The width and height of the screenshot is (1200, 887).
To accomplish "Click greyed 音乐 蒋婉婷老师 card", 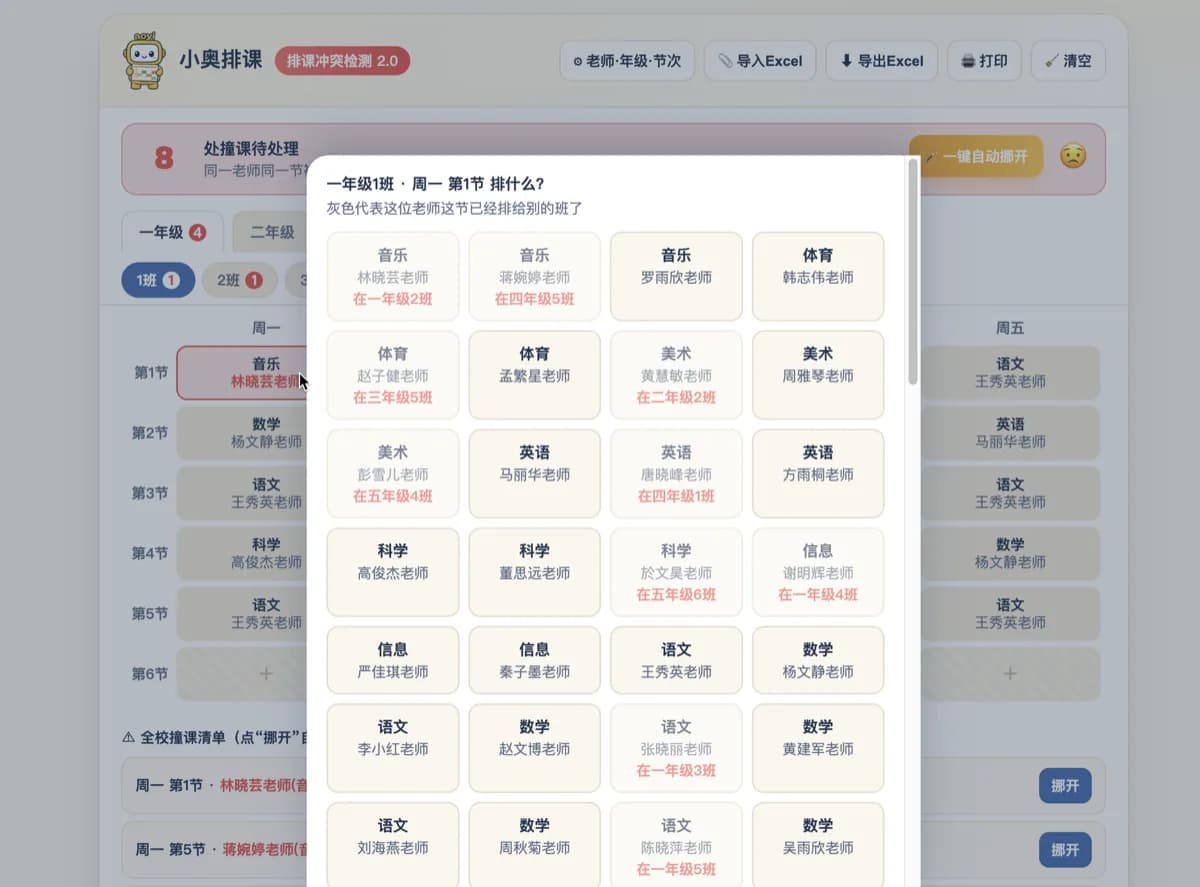I will [534, 277].
